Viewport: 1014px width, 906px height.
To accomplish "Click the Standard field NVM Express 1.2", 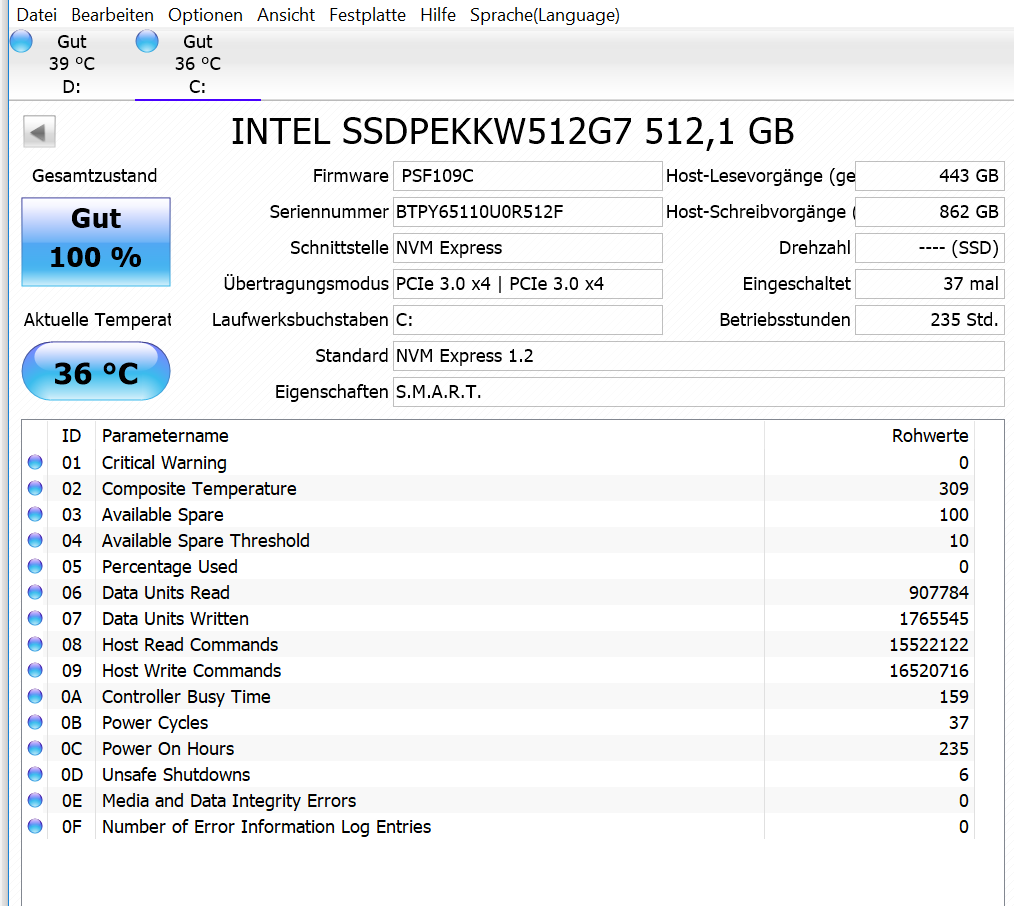I will (698, 356).
